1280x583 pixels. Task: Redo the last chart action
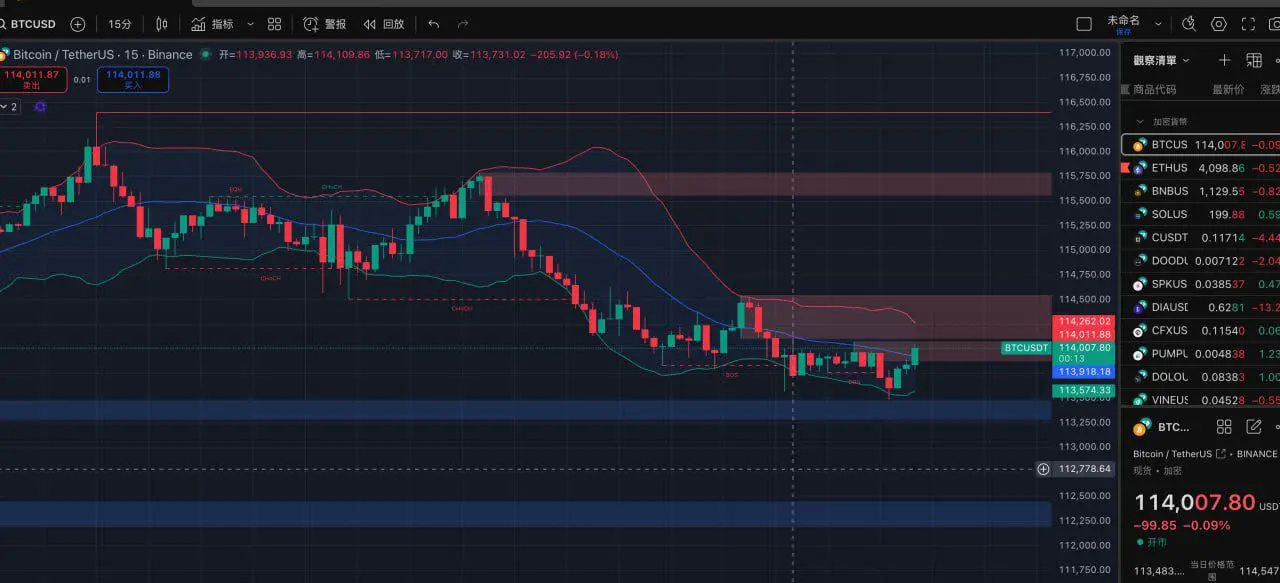(463, 23)
